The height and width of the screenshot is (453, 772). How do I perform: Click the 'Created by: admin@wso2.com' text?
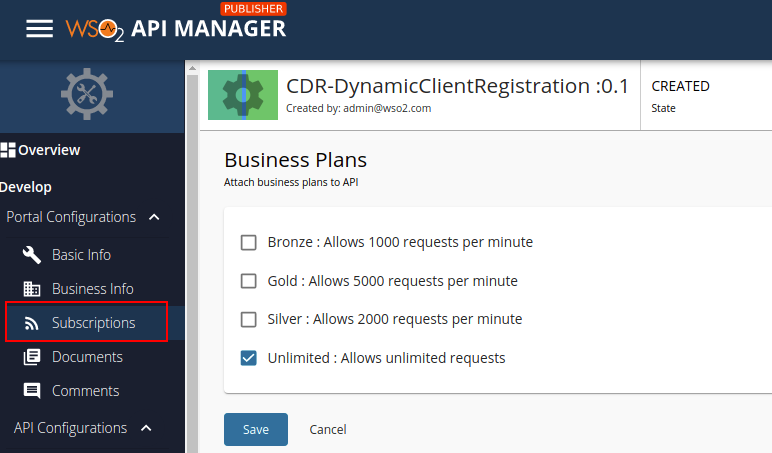tap(358, 108)
